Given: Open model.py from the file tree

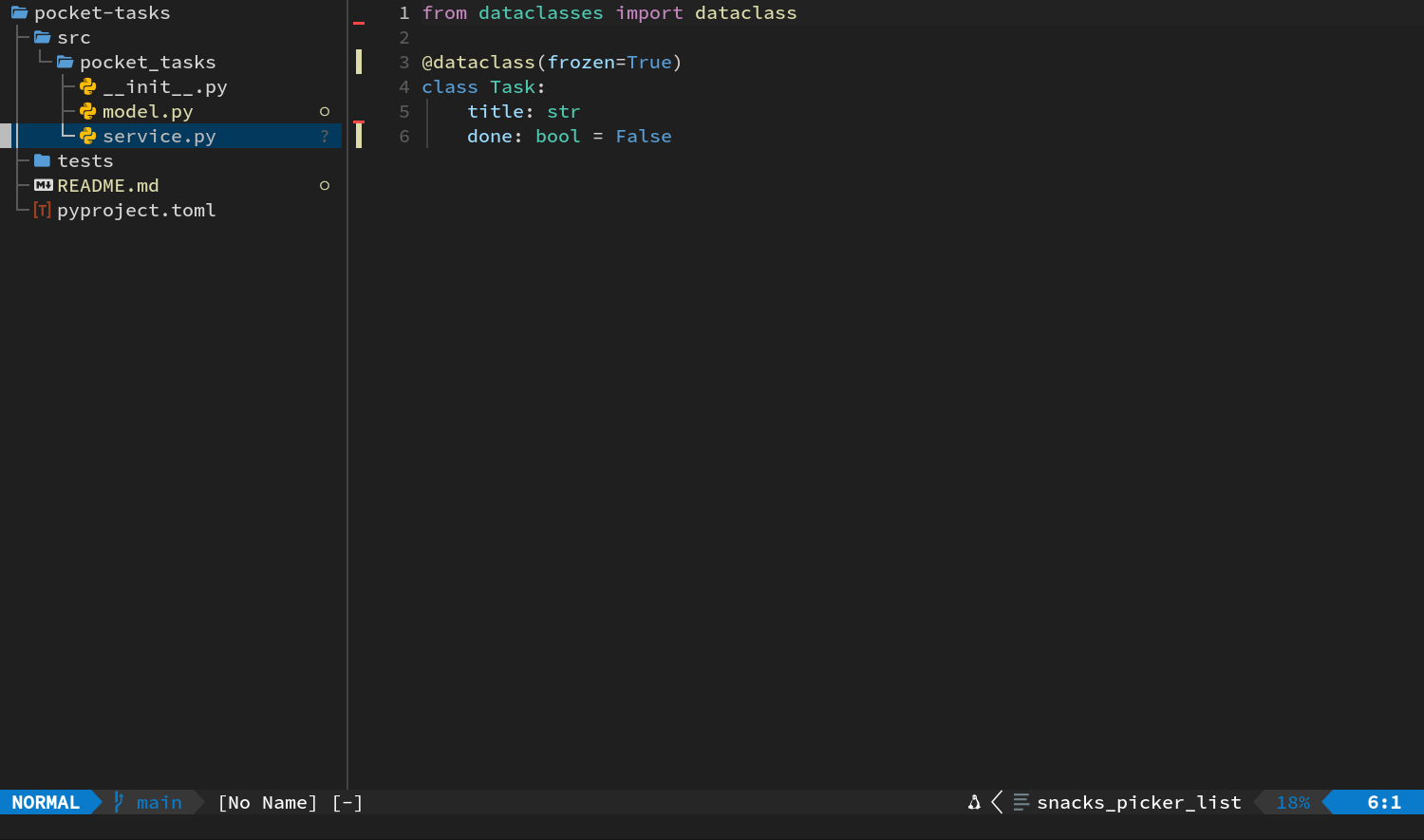Looking at the screenshot, I should 148,112.
